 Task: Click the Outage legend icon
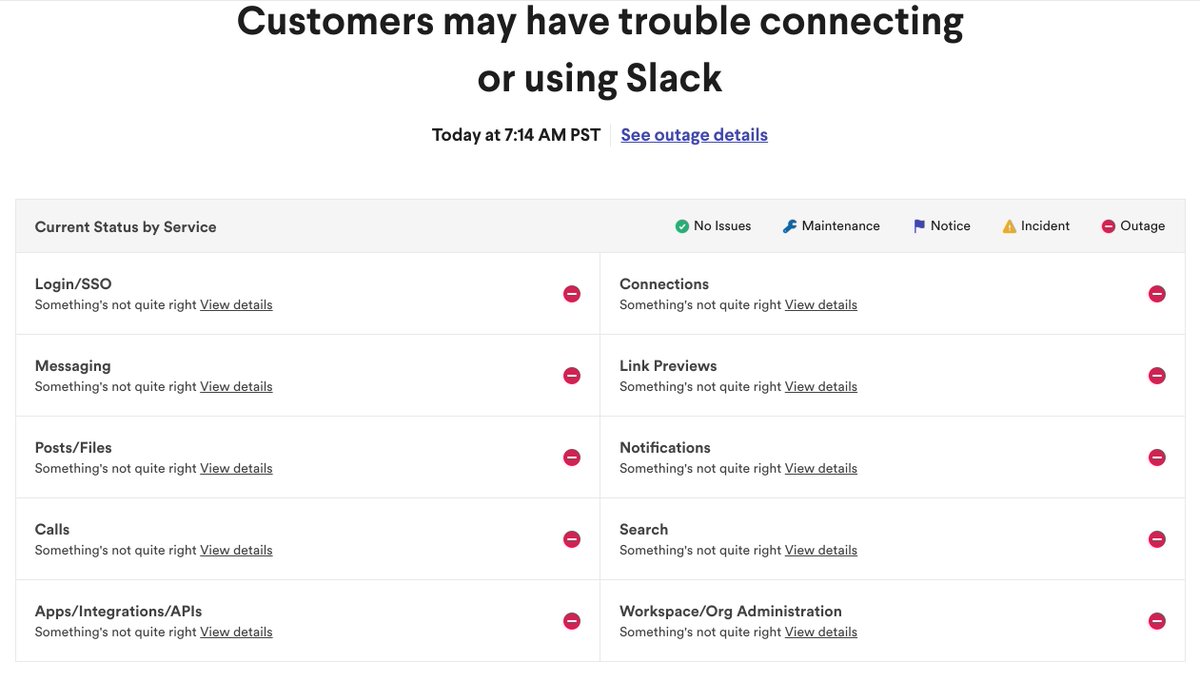1108,226
